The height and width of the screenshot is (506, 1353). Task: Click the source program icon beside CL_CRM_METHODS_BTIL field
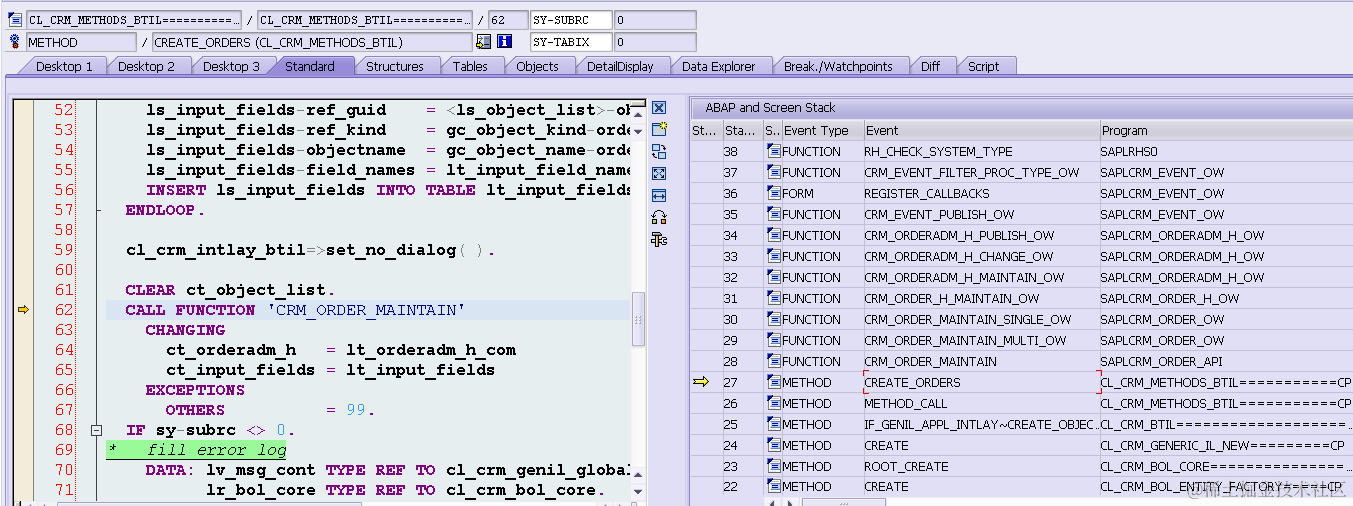(15, 20)
